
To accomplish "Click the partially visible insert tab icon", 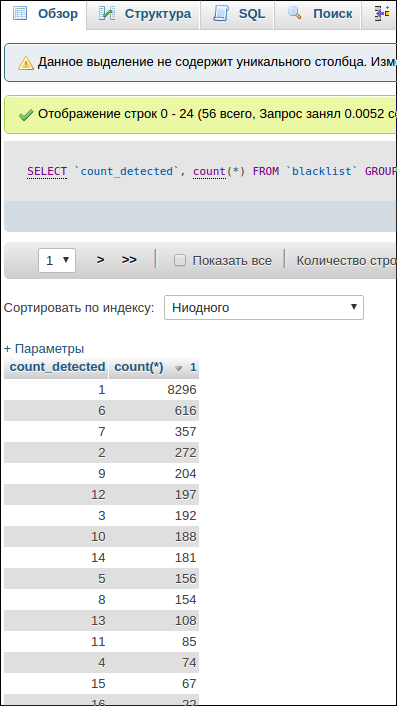I will point(382,14).
